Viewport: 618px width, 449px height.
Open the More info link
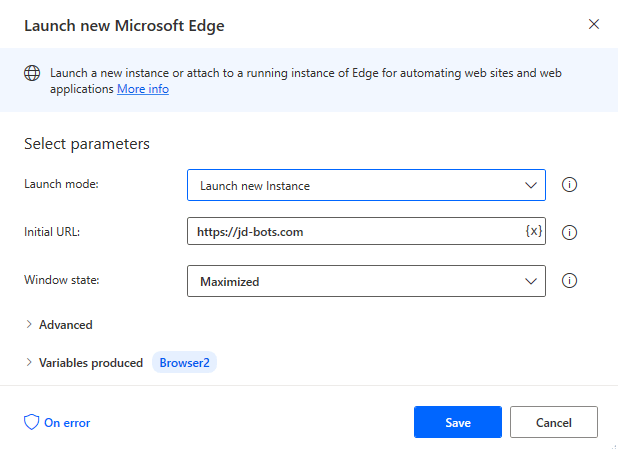click(x=143, y=89)
